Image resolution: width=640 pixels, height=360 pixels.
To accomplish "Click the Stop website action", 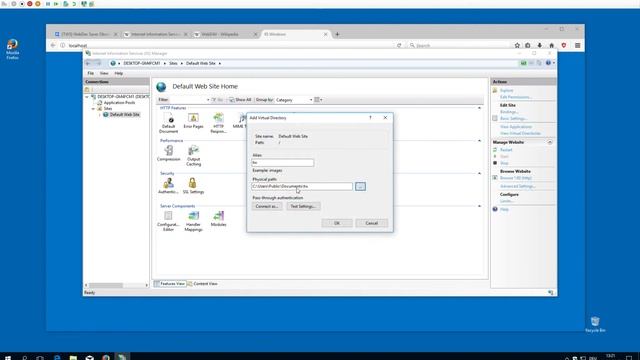I will [504, 163].
